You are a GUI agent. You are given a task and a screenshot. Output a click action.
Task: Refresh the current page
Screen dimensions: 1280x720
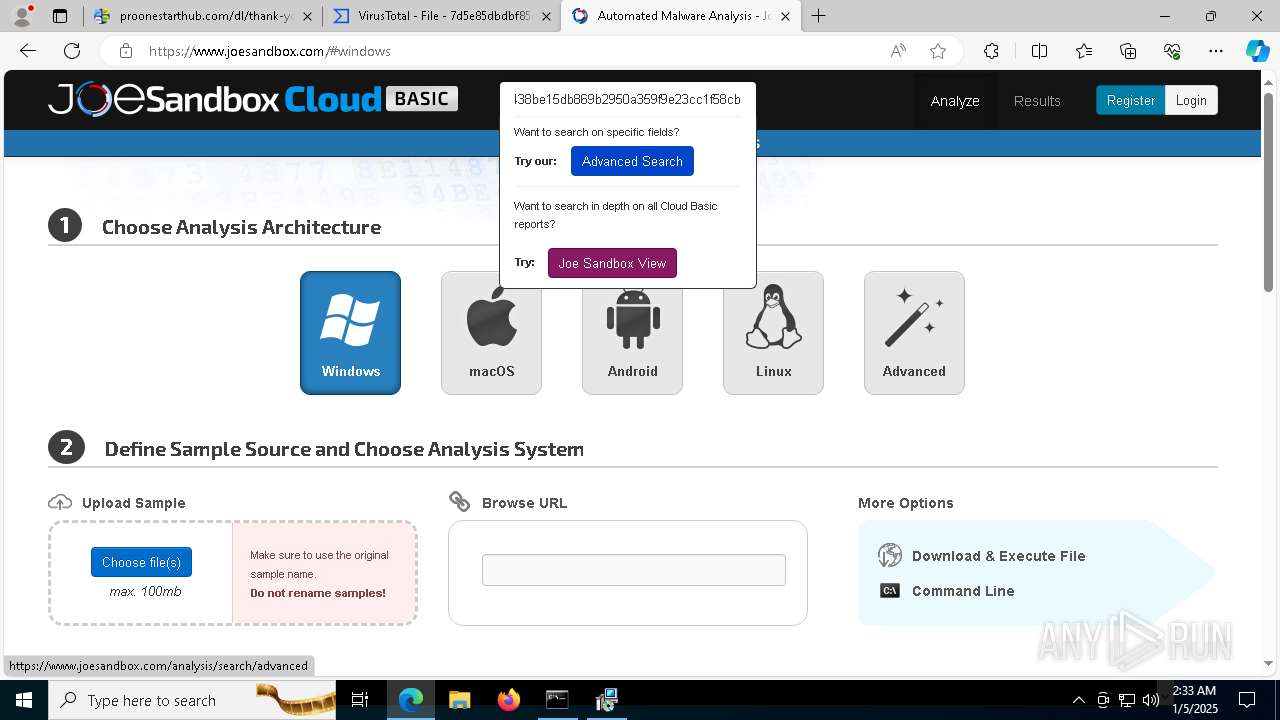tap(72, 51)
